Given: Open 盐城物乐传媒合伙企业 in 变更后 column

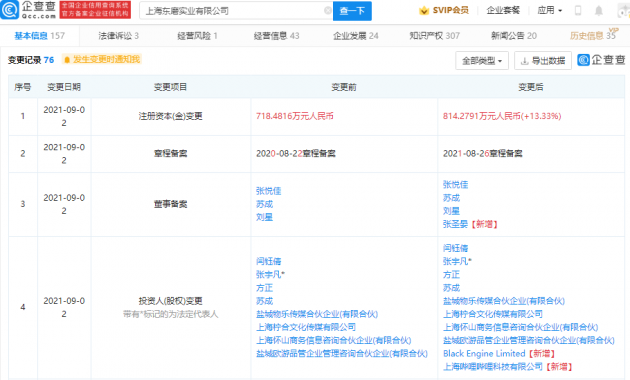Looking at the screenshot, I should tap(504, 301).
